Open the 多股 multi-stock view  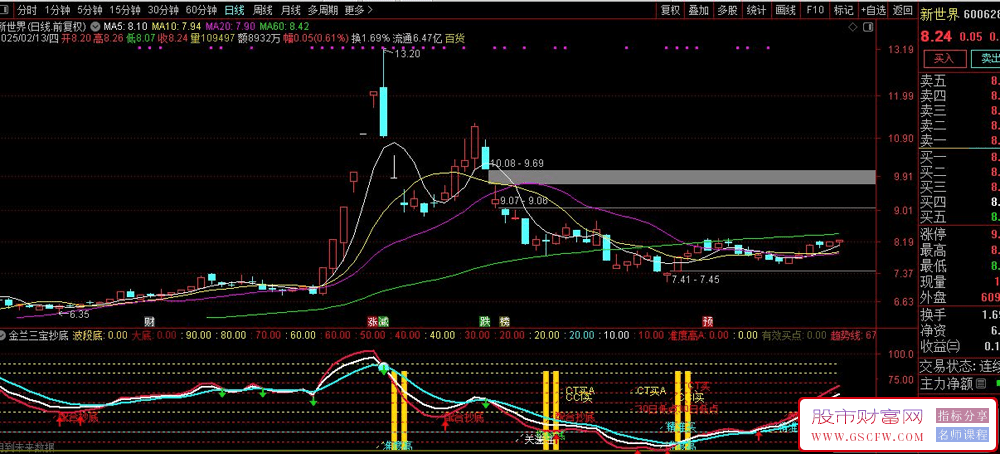pos(728,10)
